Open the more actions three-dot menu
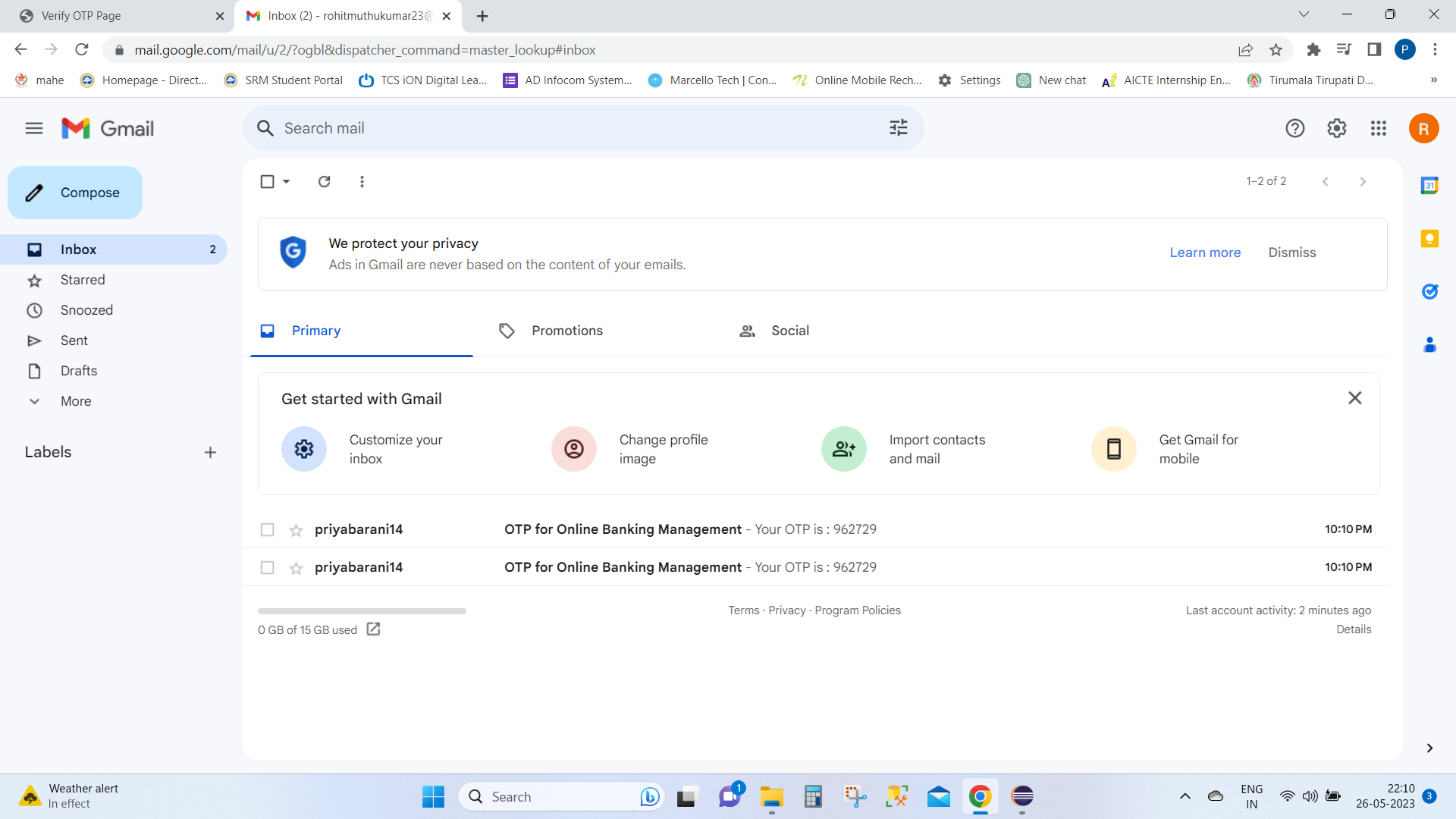 click(362, 181)
